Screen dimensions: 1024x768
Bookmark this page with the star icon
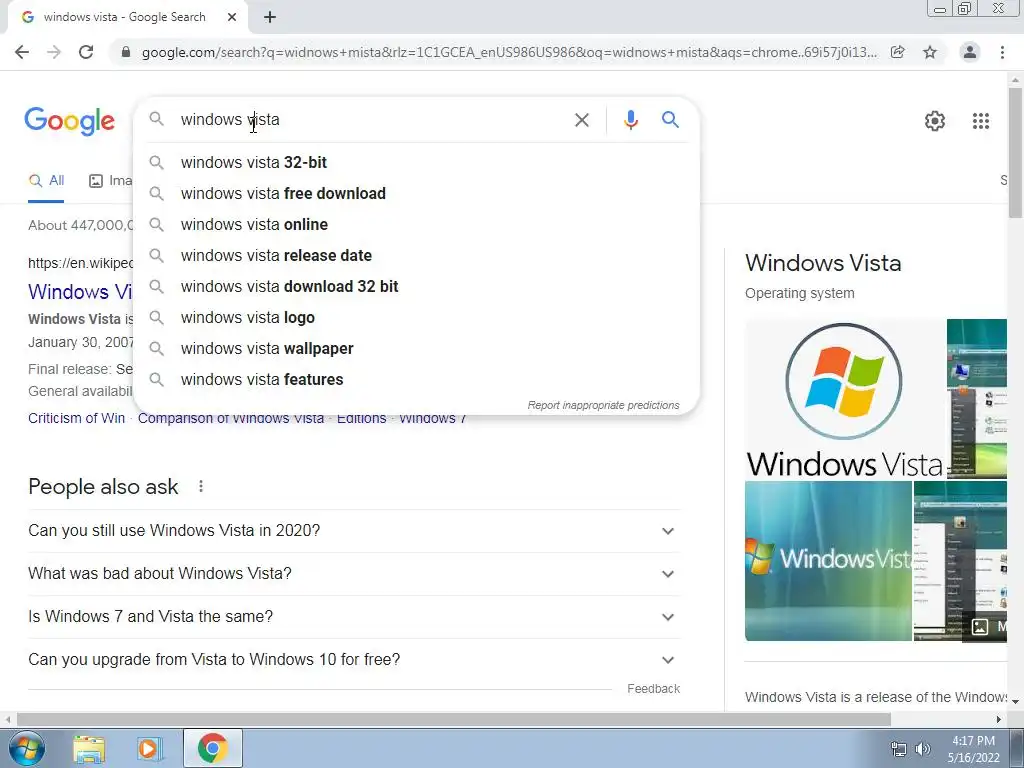click(x=930, y=52)
